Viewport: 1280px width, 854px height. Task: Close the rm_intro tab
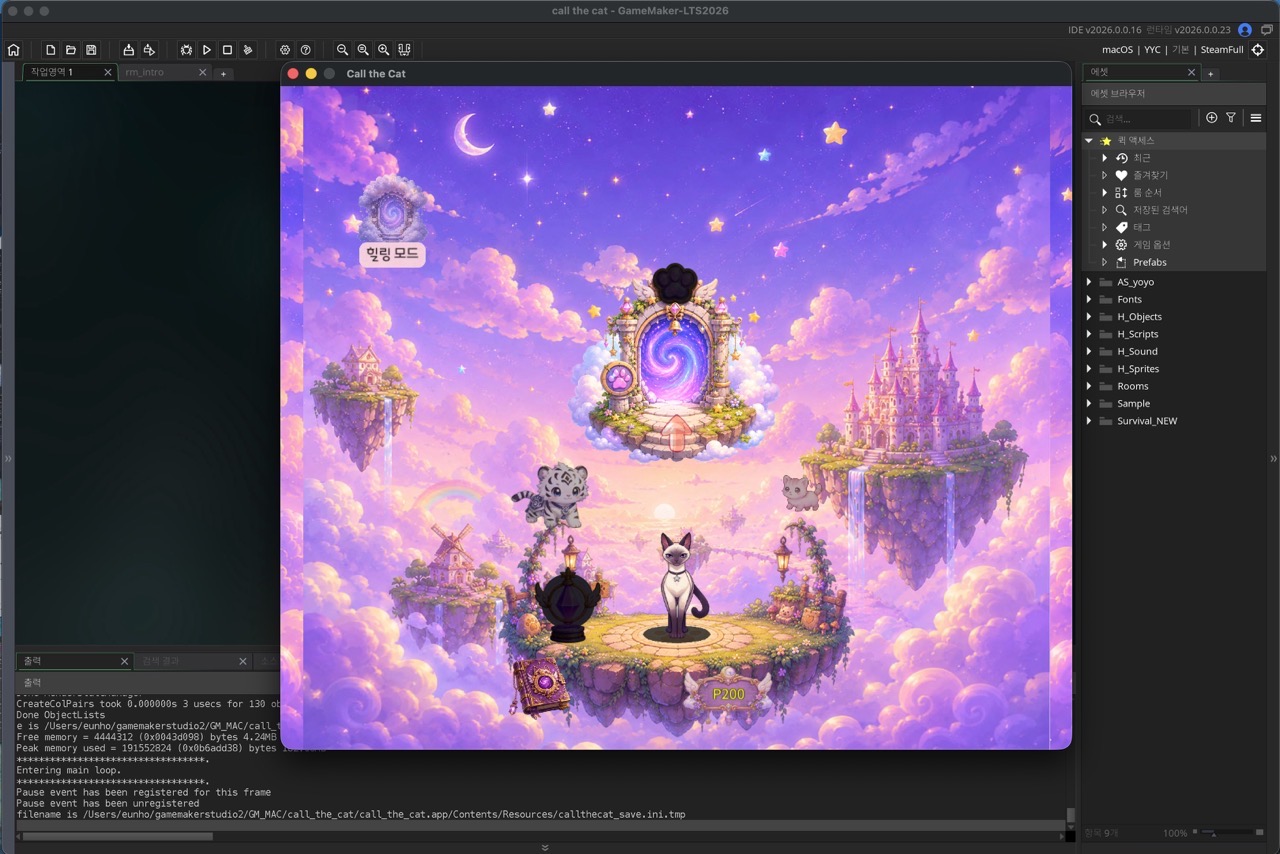[202, 72]
